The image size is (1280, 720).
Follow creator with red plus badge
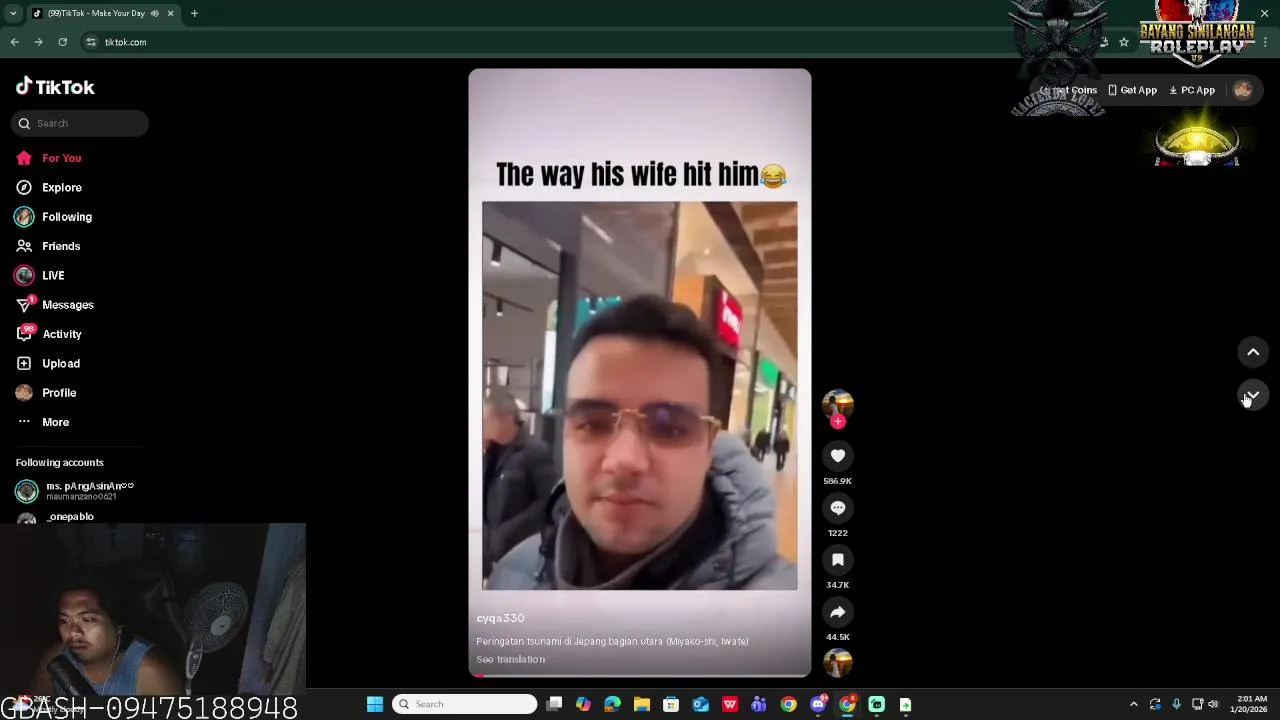[x=838, y=422]
